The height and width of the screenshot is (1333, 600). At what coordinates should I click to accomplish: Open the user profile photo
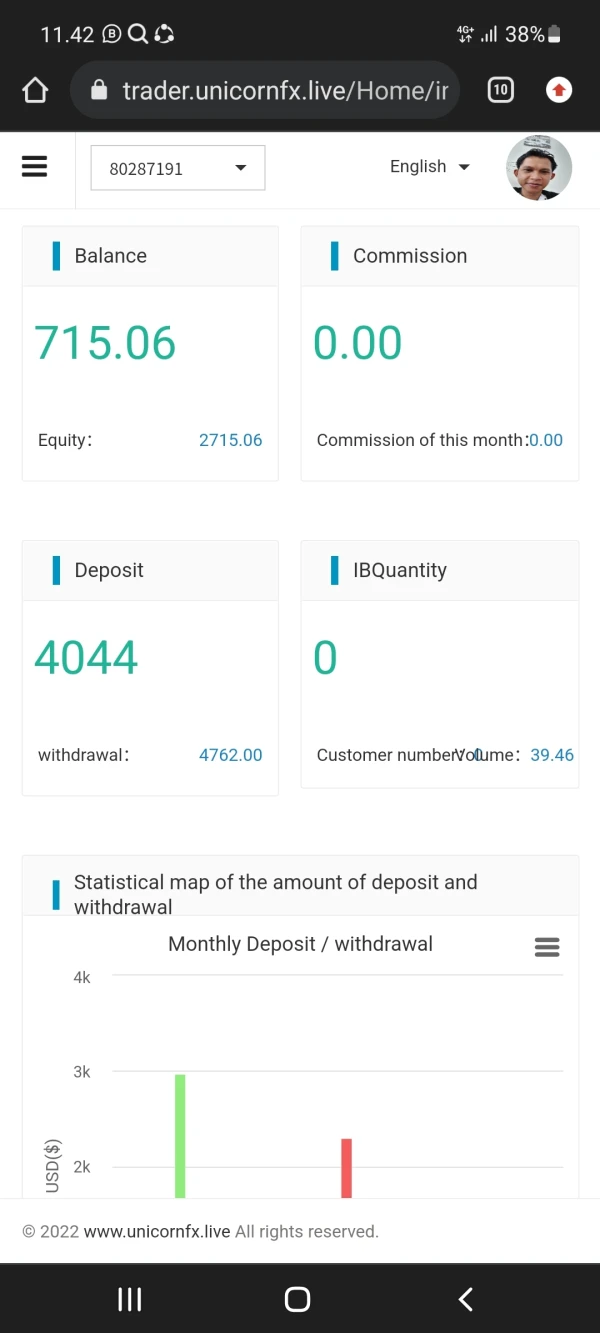click(x=539, y=168)
